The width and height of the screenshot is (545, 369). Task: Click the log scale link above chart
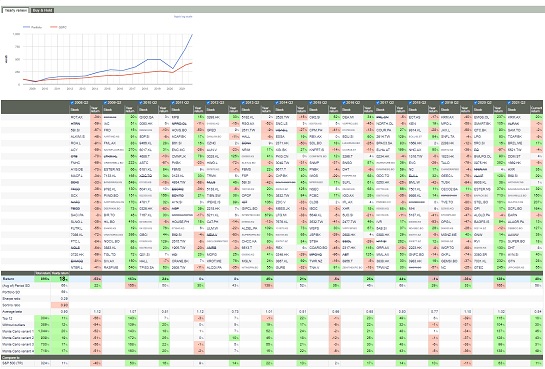(x=183, y=16)
